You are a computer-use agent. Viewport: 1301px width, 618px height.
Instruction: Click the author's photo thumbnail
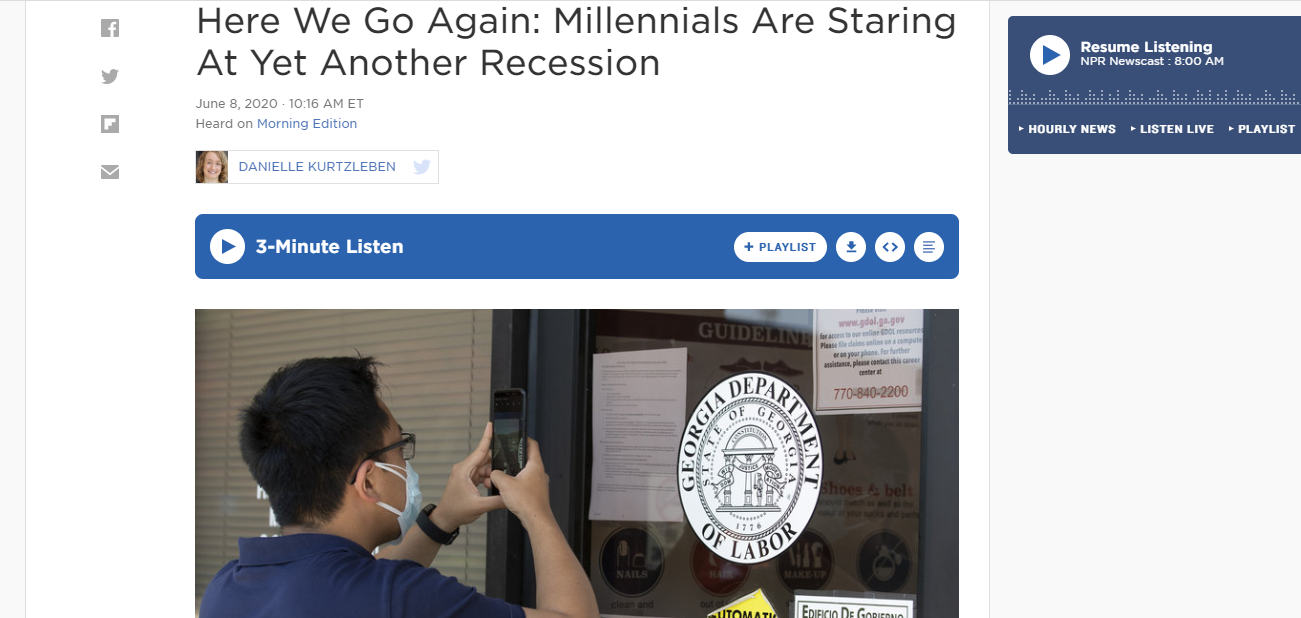[212, 167]
